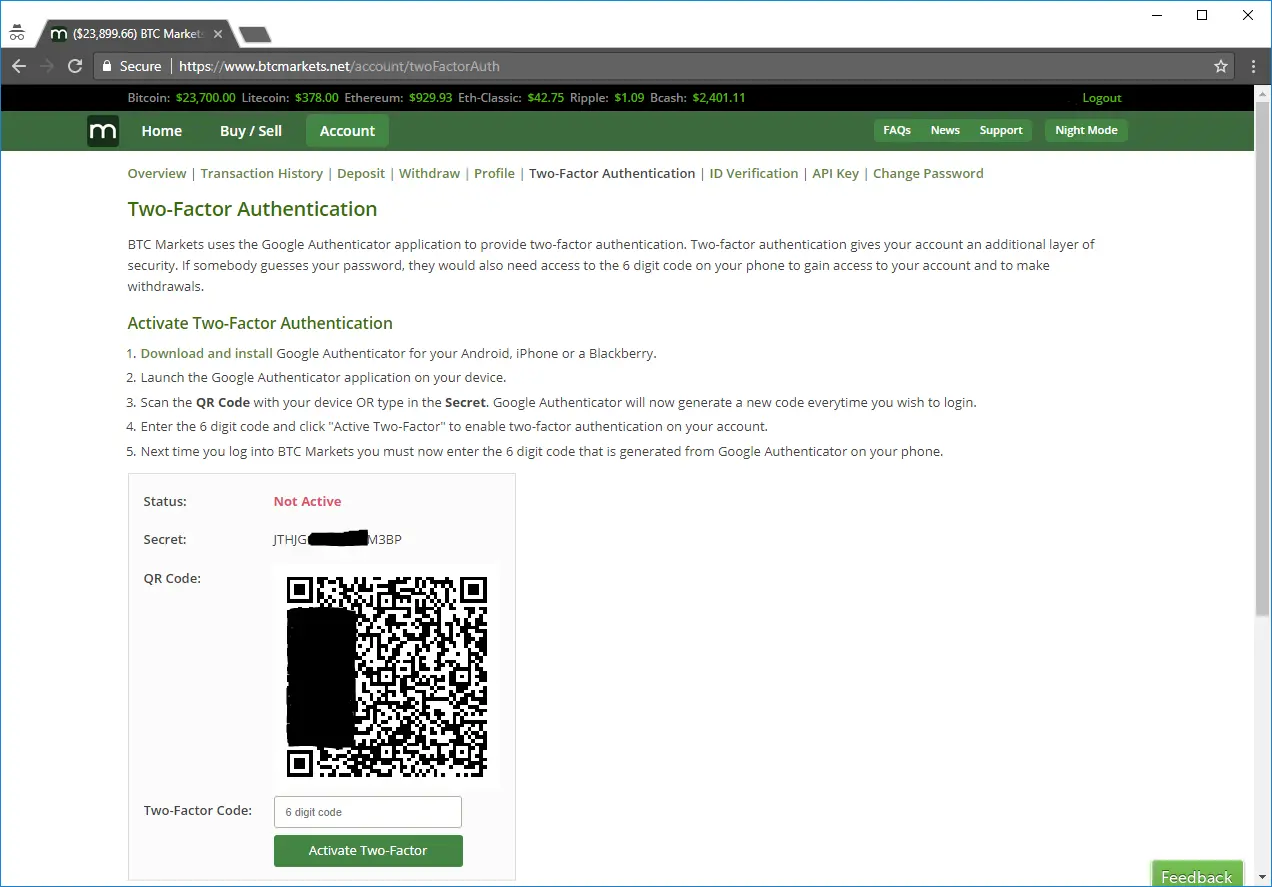The image size is (1272, 887).
Task: Open the ID Verification page
Action: coord(754,173)
